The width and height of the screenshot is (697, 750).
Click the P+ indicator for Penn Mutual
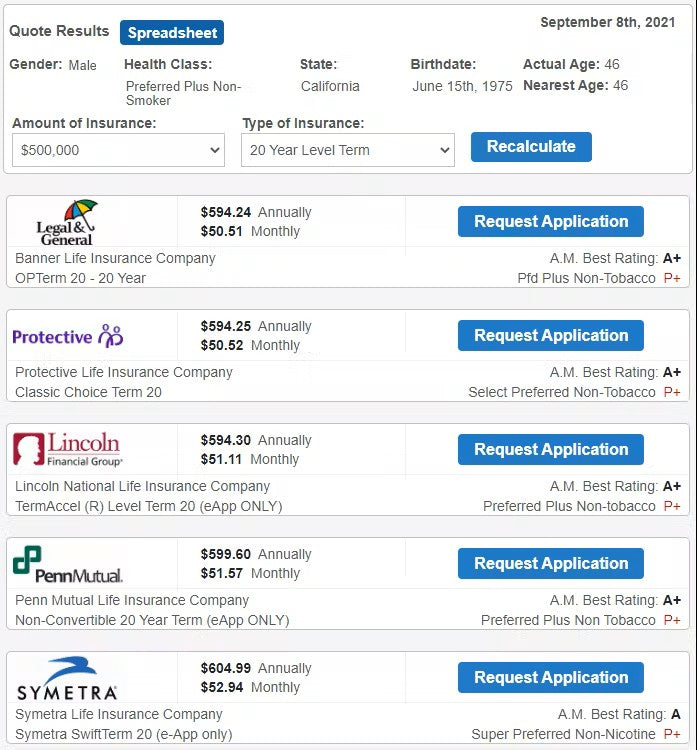pos(672,620)
